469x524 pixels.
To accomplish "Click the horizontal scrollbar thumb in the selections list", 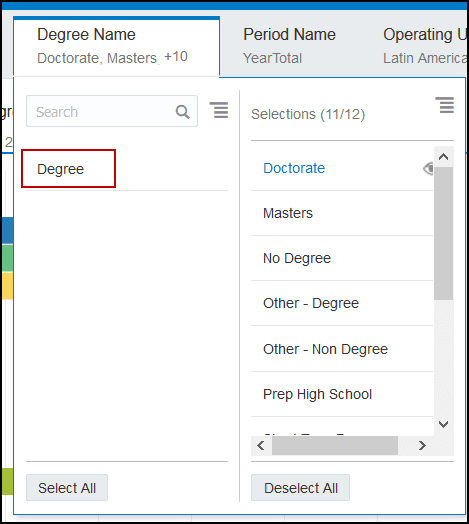I will (335, 445).
